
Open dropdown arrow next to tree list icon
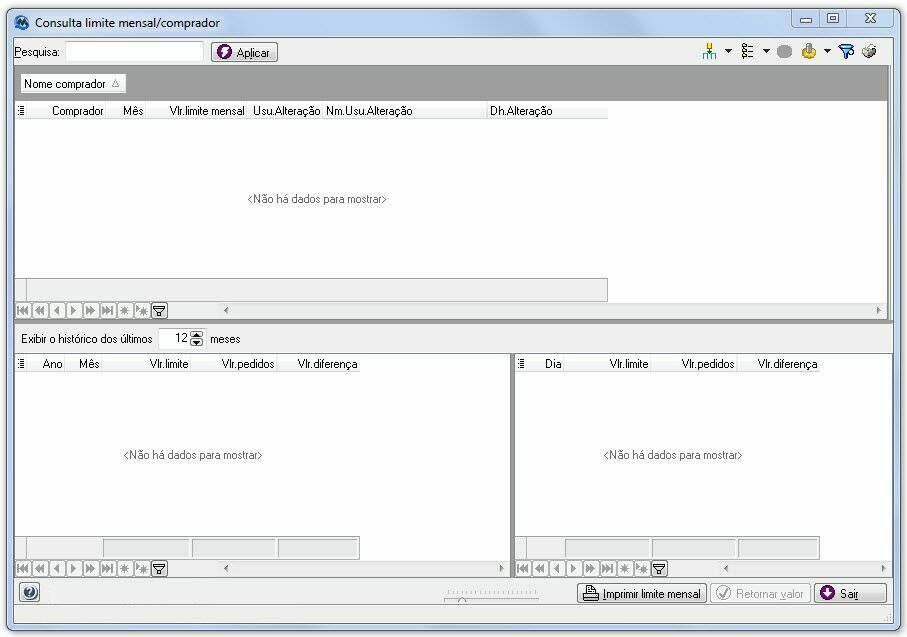pyautogui.click(x=766, y=51)
